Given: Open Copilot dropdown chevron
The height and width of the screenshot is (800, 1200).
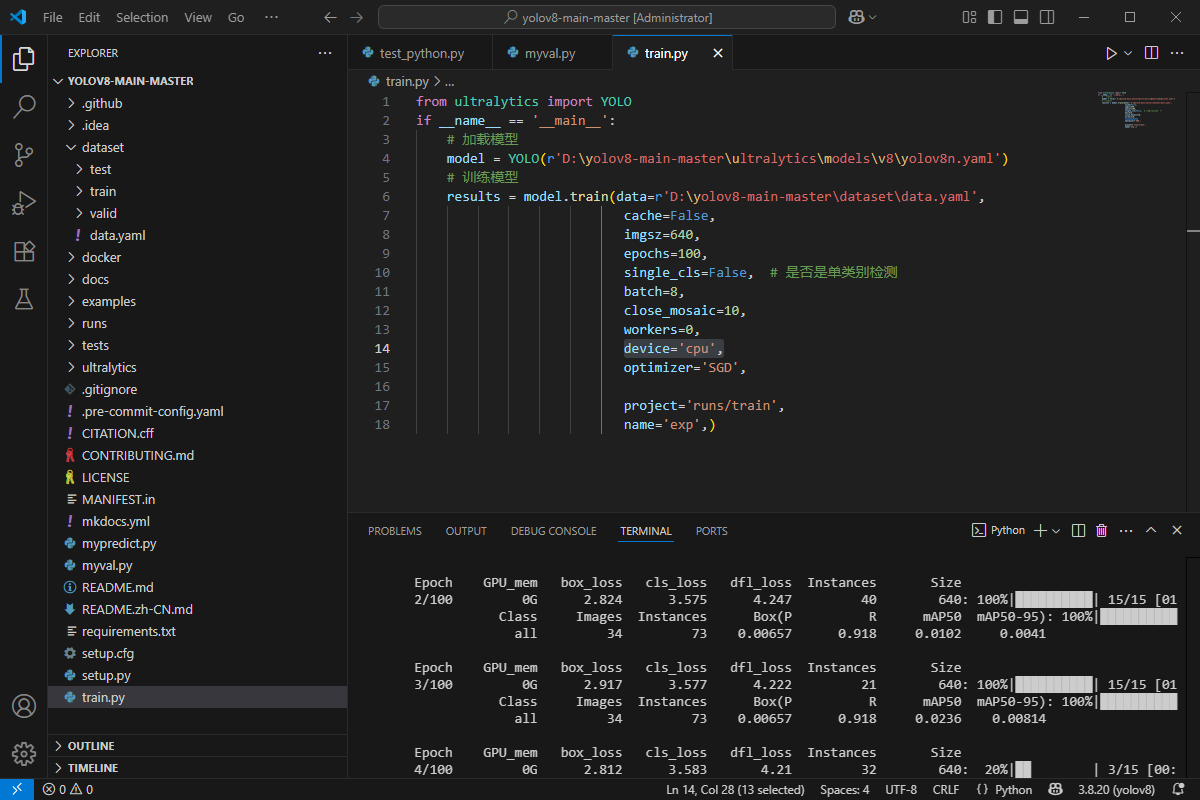Looking at the screenshot, I should tap(873, 17).
